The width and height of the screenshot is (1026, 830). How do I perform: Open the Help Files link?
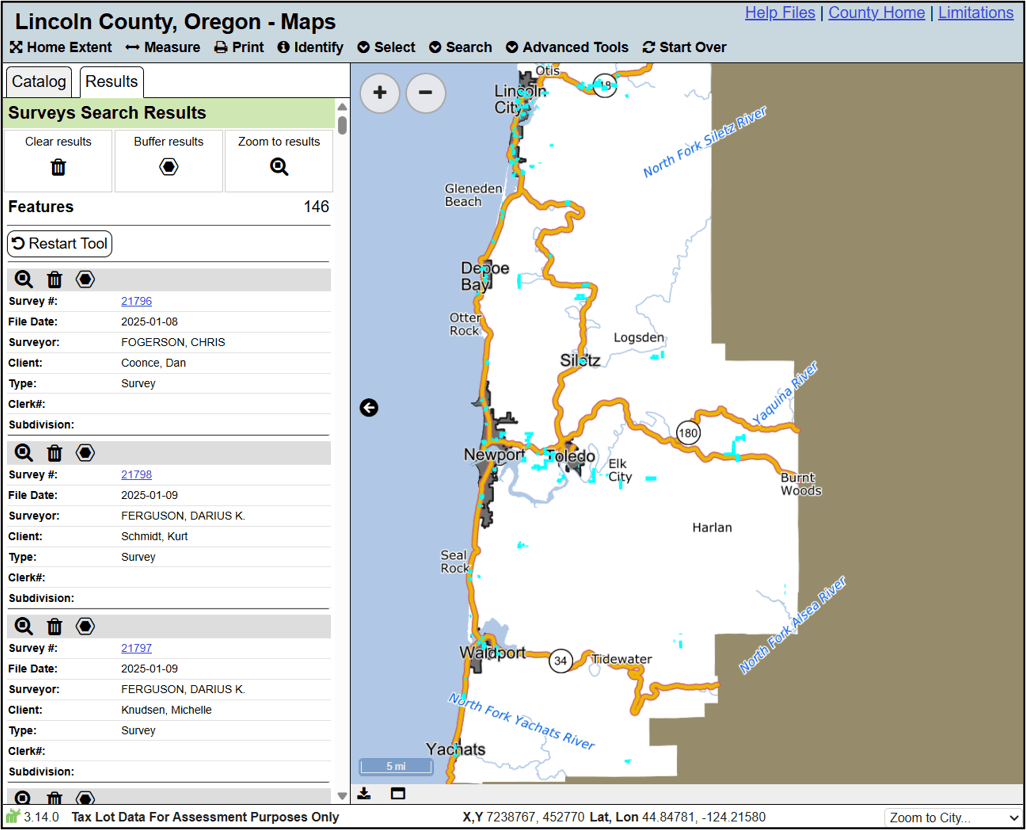click(x=780, y=12)
